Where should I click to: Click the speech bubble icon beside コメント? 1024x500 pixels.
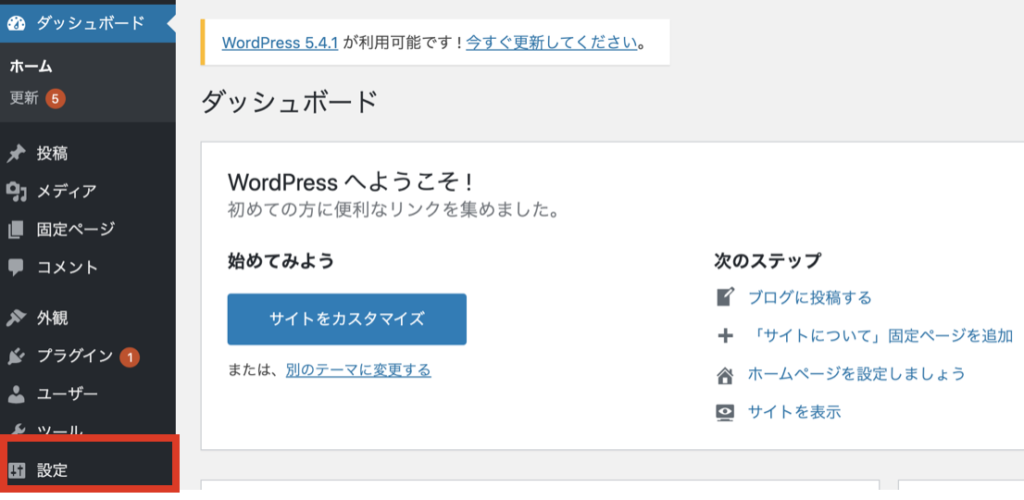(16, 268)
